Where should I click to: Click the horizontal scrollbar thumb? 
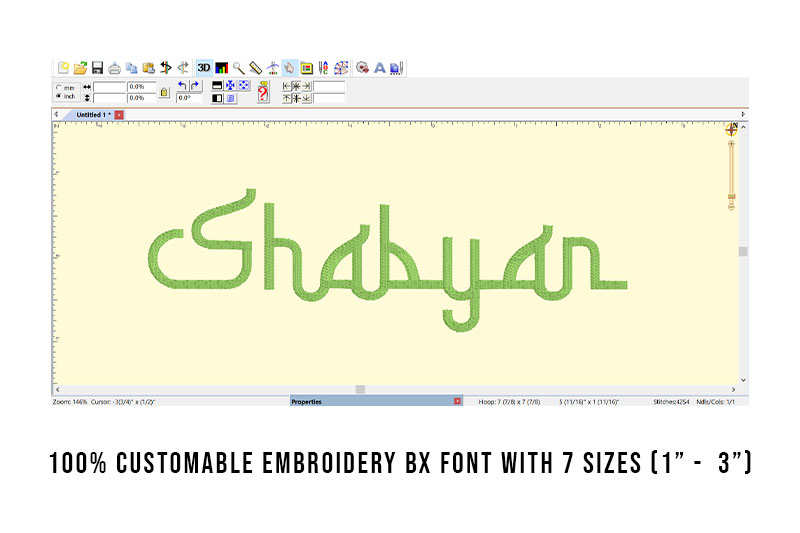(360, 389)
